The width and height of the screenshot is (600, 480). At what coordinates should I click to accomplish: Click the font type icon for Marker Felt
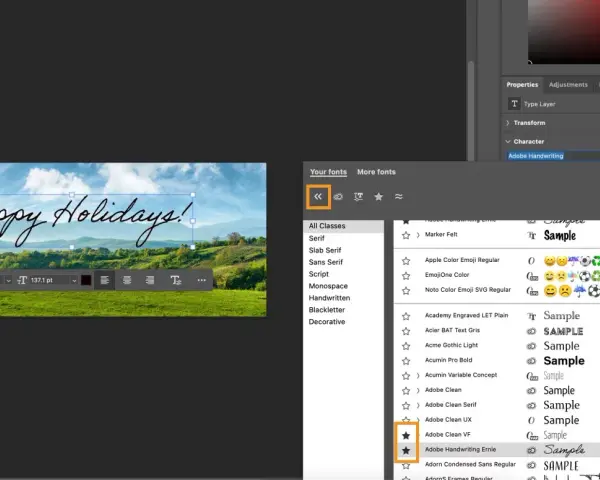[x=532, y=235]
